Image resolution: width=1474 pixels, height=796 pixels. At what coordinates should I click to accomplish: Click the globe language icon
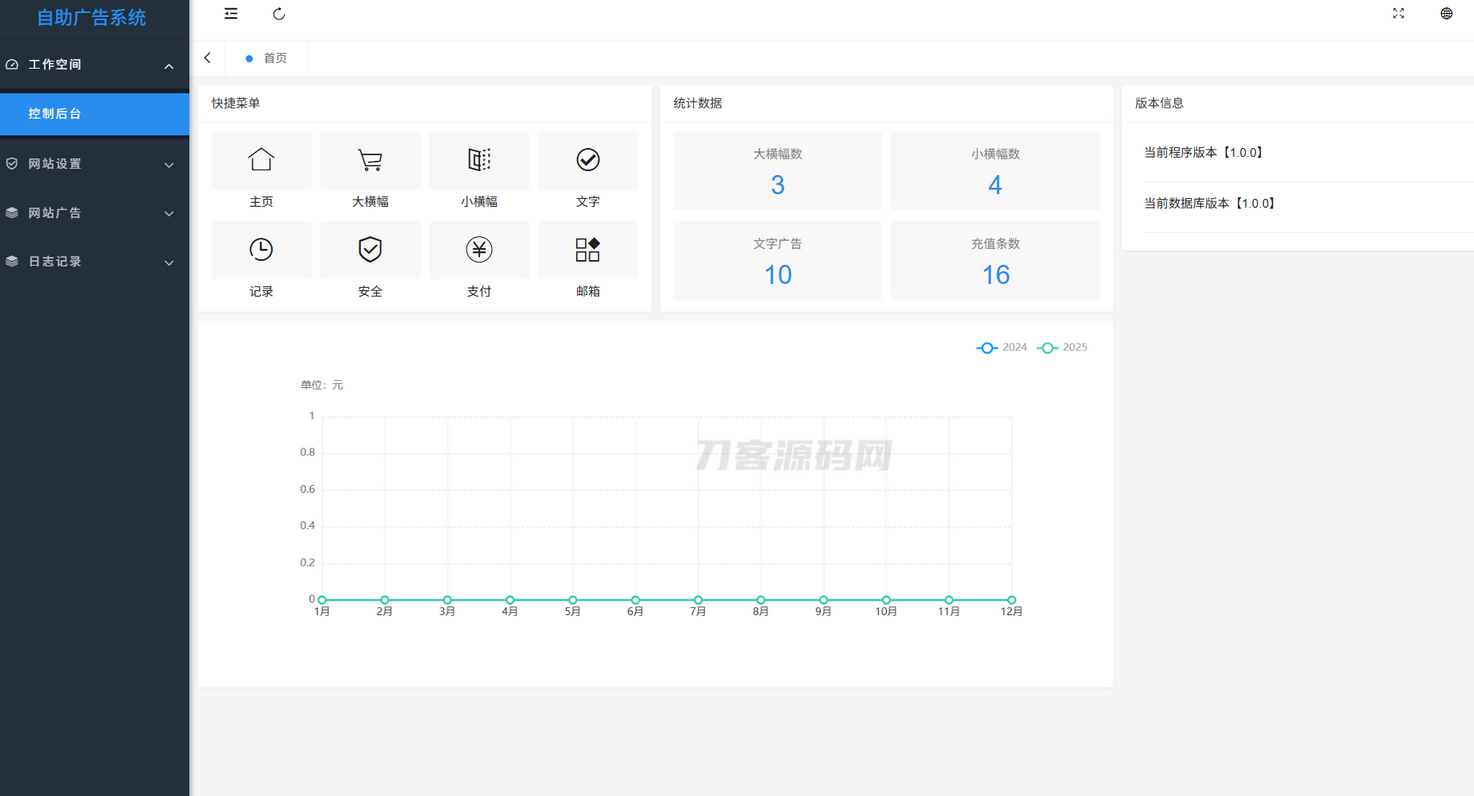coord(1446,14)
